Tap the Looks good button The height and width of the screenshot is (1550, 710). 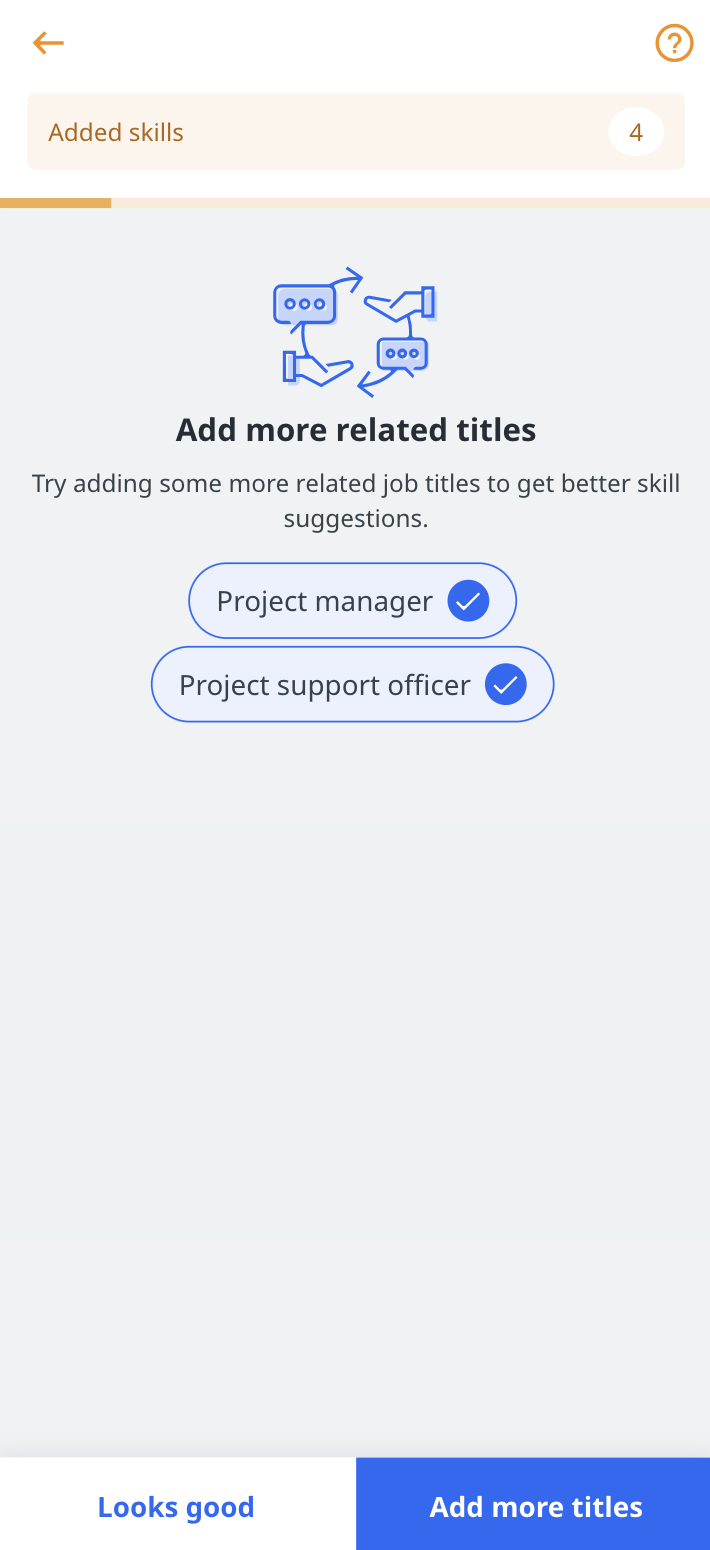coord(177,1507)
